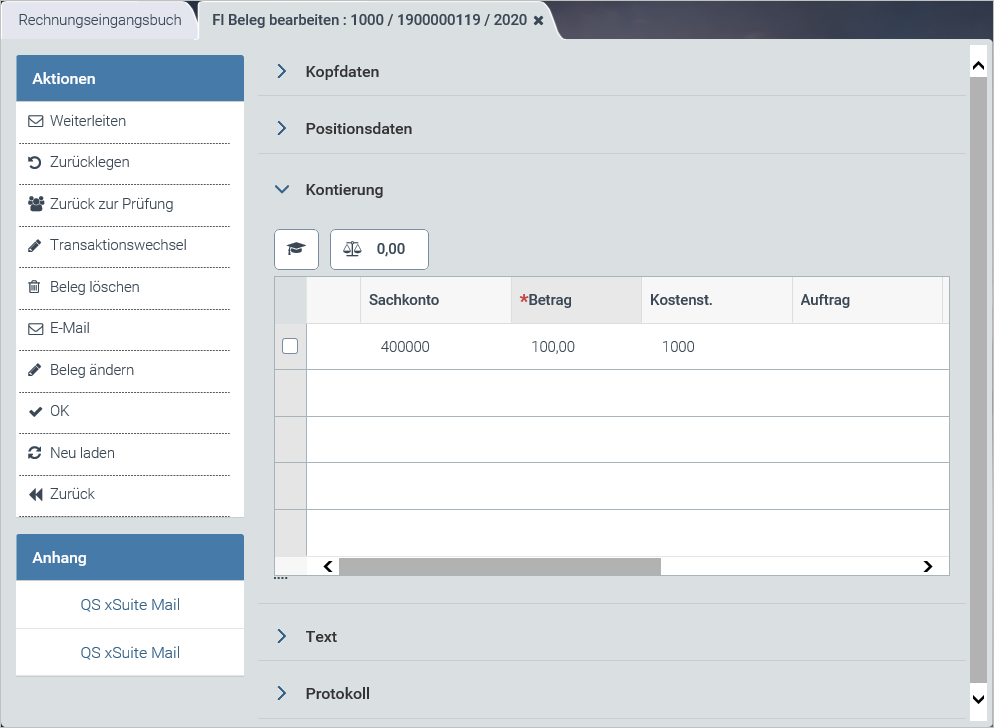Click the rewind icon for Zurück

point(36,494)
